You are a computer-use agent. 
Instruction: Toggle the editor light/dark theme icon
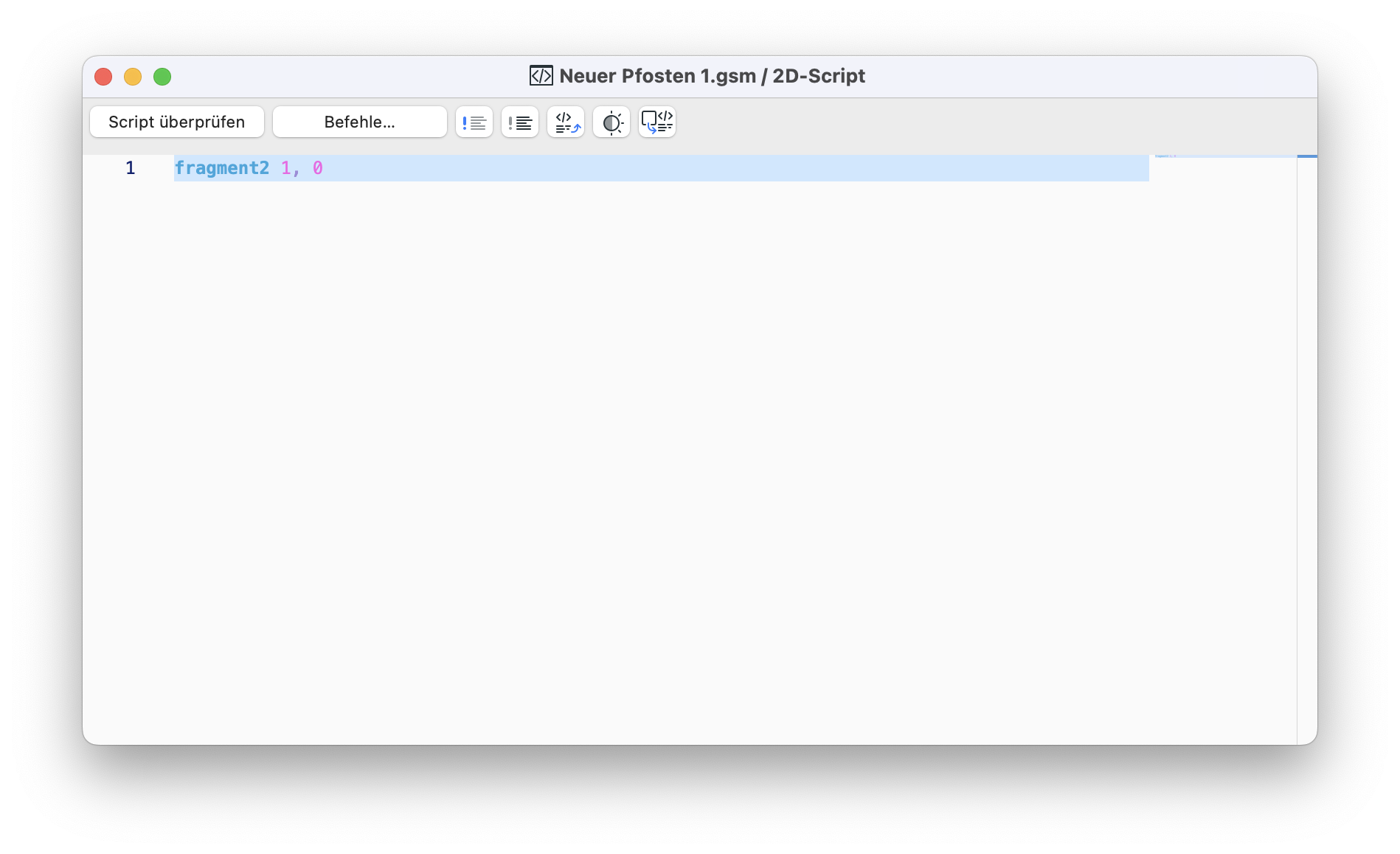611,122
